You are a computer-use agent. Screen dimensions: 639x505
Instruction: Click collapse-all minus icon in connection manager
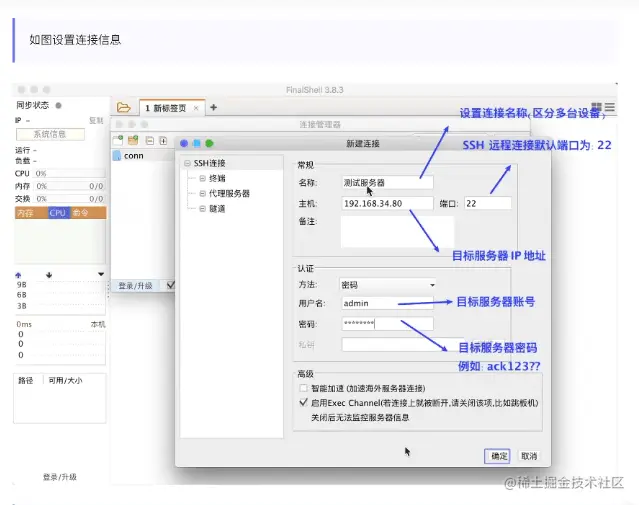point(150,141)
